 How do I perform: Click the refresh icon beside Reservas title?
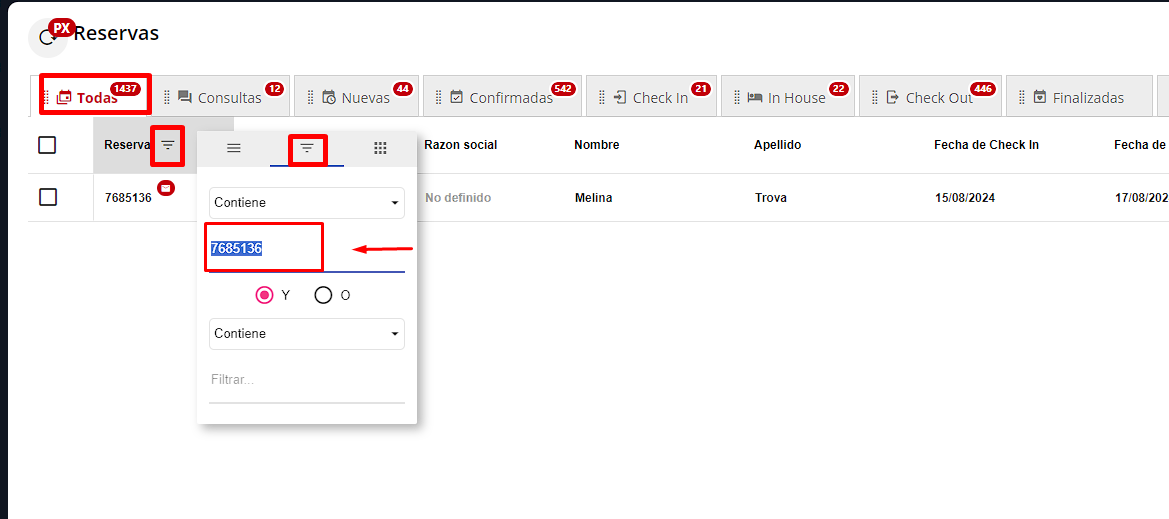(x=46, y=38)
